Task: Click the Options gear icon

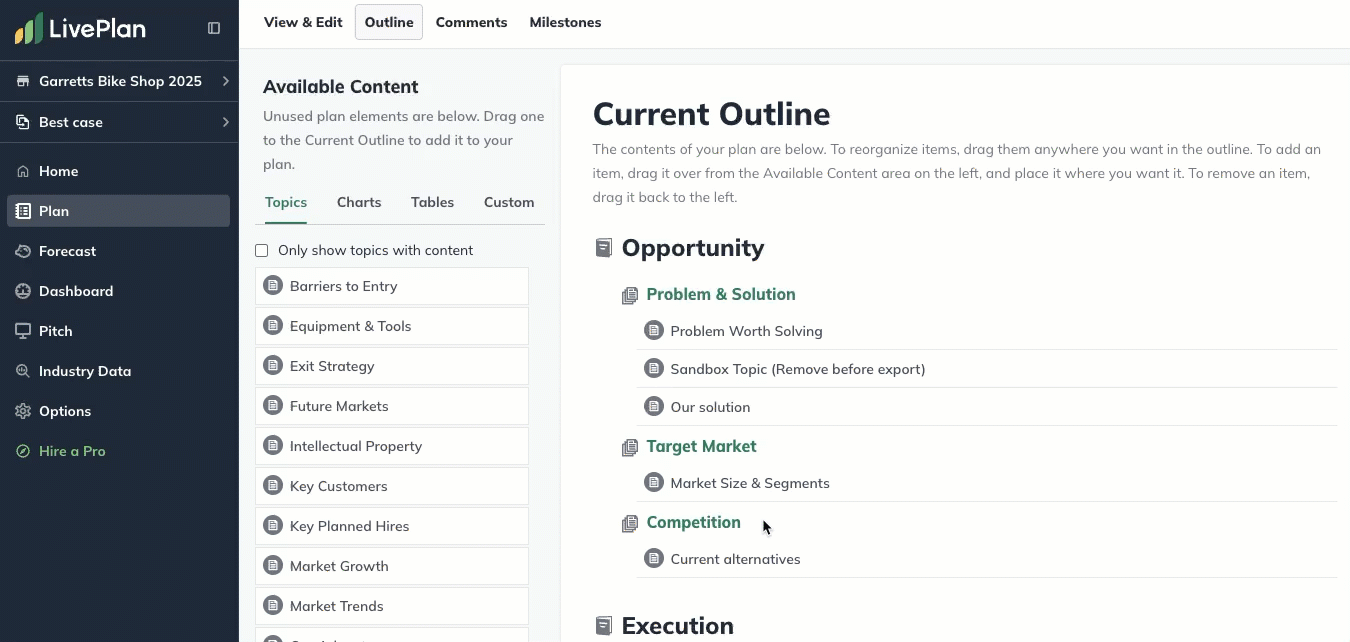Action: tap(23, 411)
